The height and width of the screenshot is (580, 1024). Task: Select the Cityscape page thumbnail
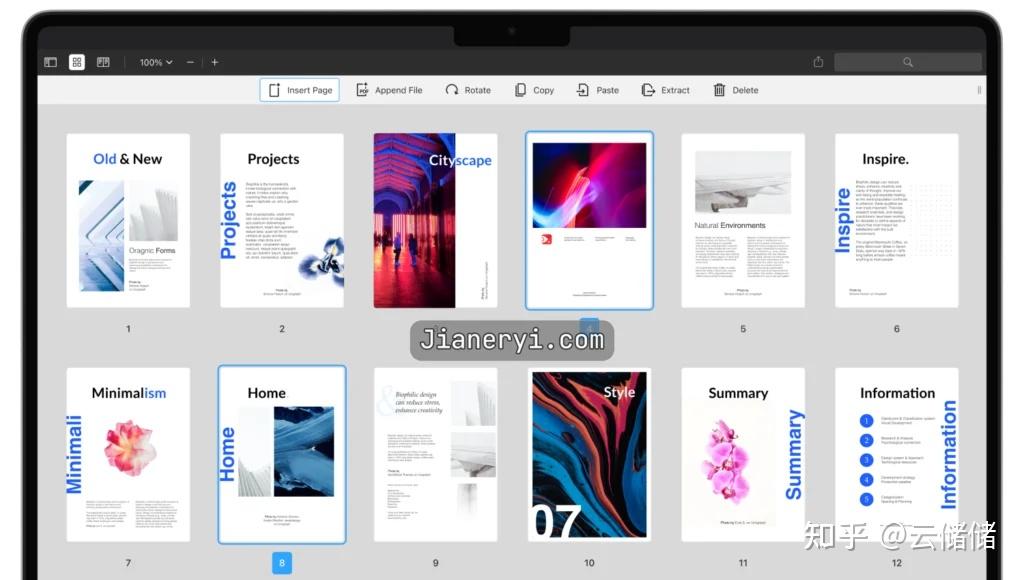[x=436, y=221]
